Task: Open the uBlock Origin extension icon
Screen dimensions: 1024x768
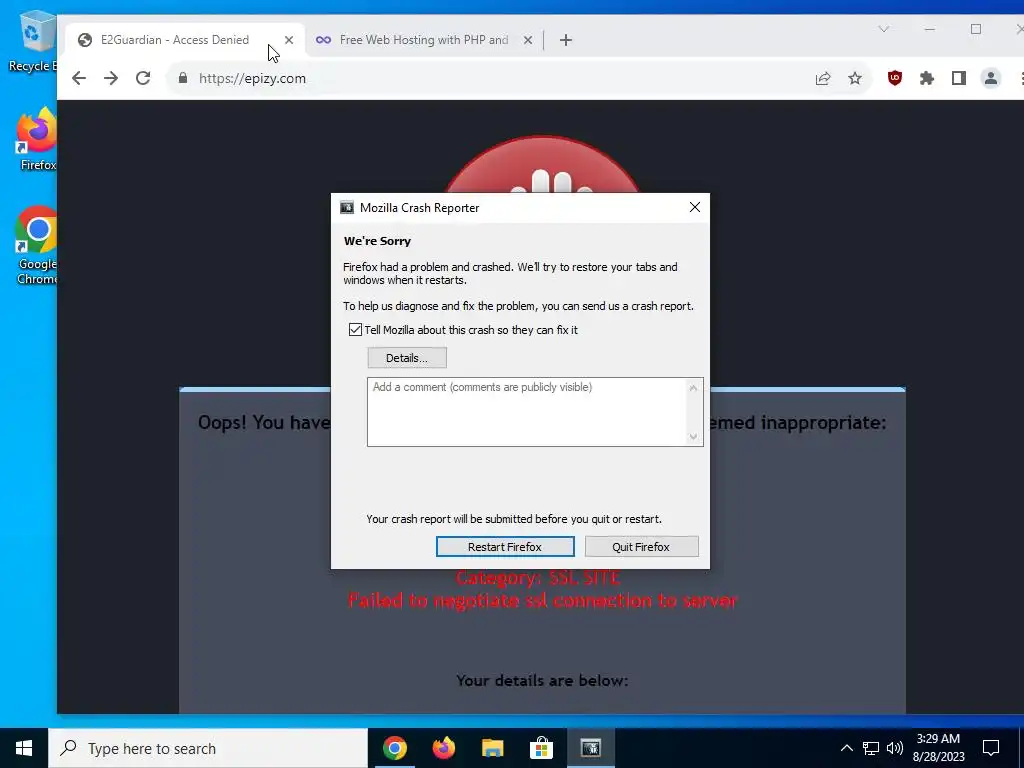Action: [895, 78]
